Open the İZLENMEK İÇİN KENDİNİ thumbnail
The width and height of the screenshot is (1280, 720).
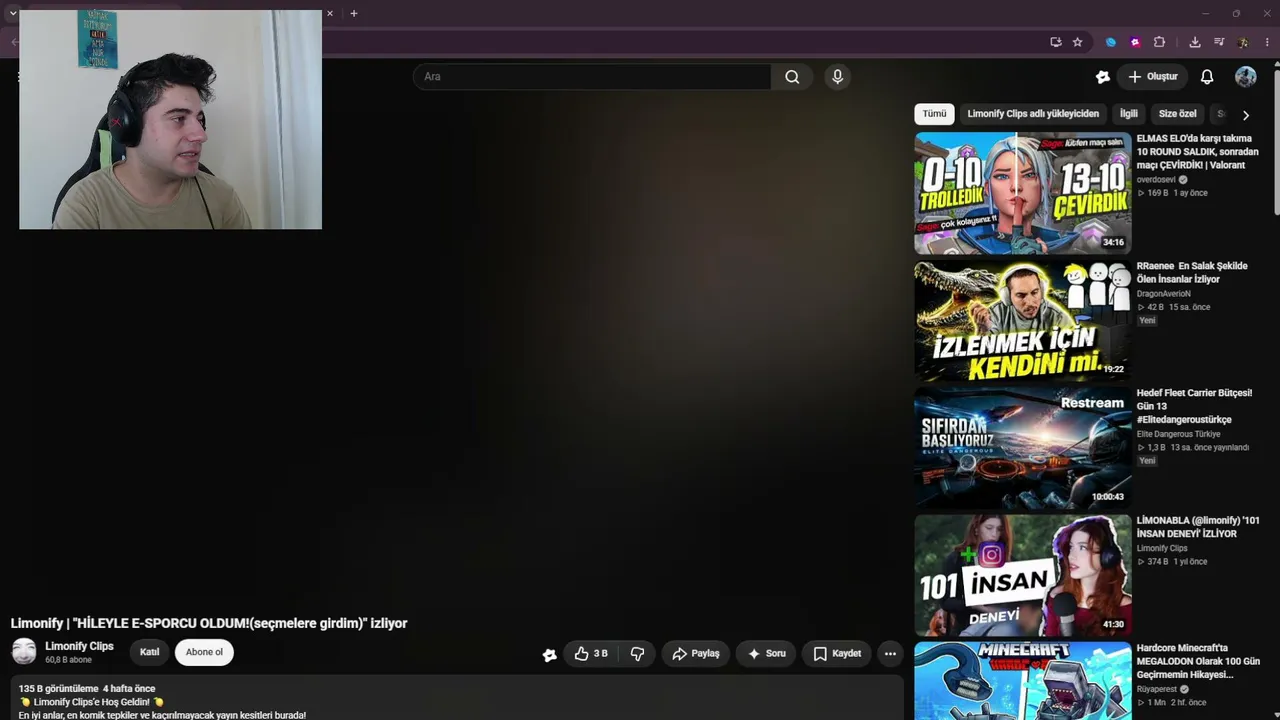(1022, 321)
